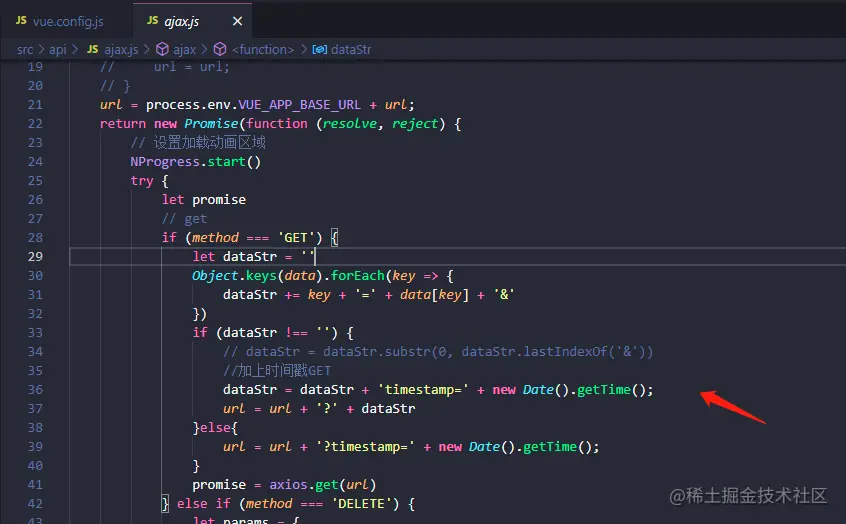Click 'axios' on line 41
Viewport: 846px width, 524px height.
(x=288, y=485)
